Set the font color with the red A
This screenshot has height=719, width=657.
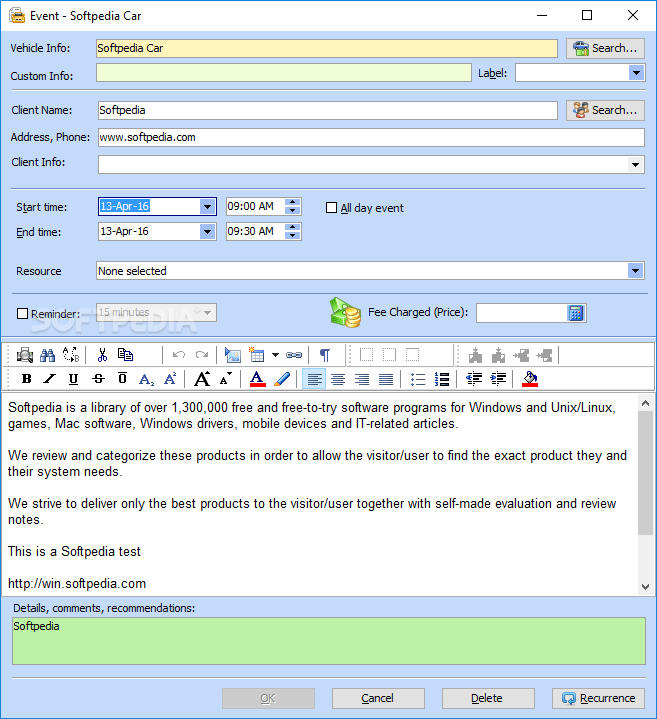pyautogui.click(x=258, y=379)
